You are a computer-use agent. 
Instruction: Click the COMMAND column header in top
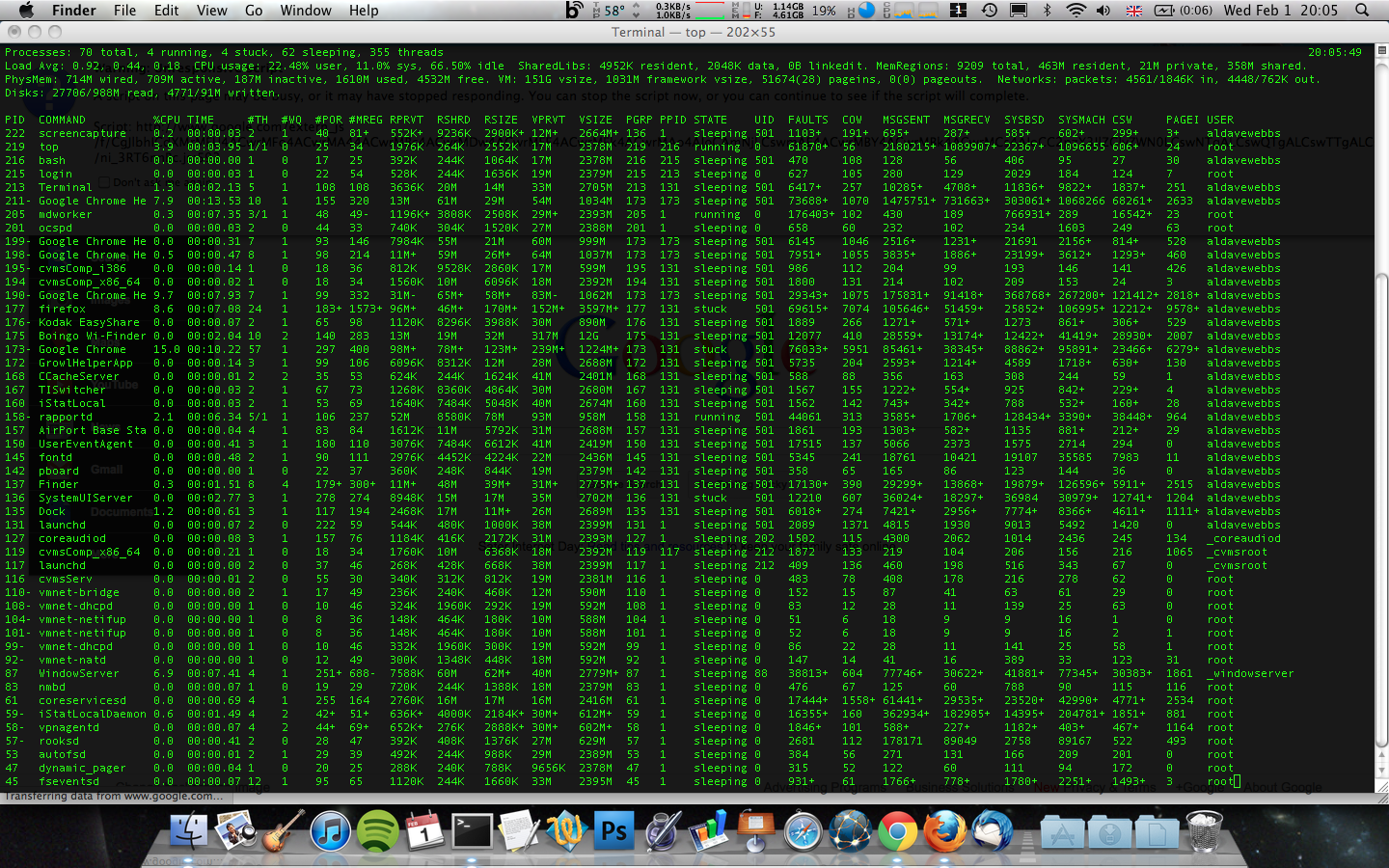[63, 121]
